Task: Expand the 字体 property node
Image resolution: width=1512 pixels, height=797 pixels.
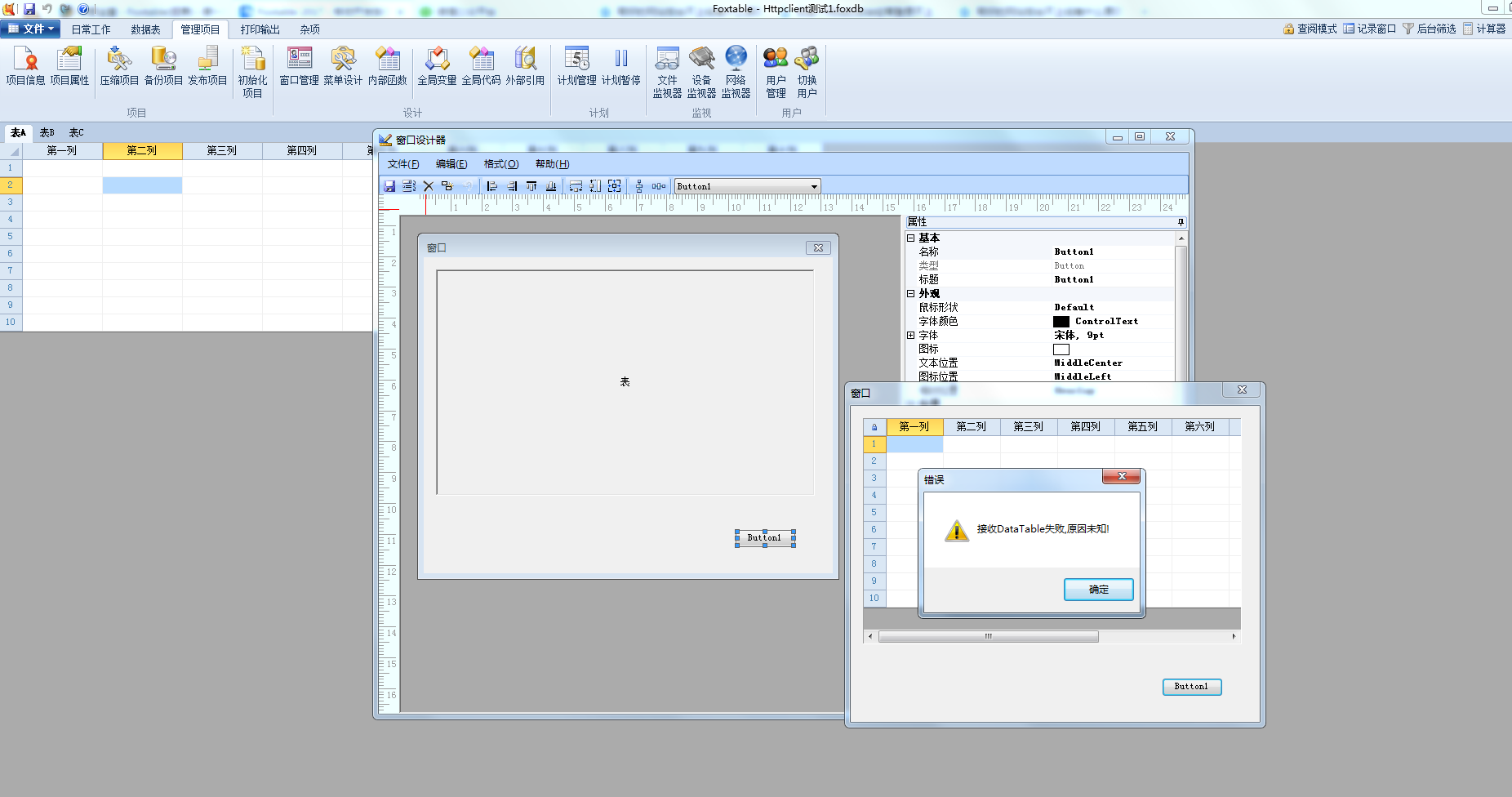Action: pos(910,335)
